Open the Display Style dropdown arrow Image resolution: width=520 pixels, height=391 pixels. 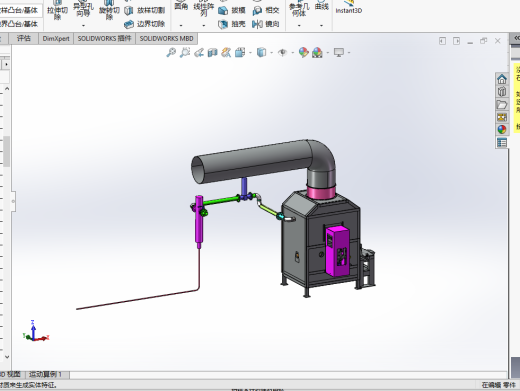point(272,53)
